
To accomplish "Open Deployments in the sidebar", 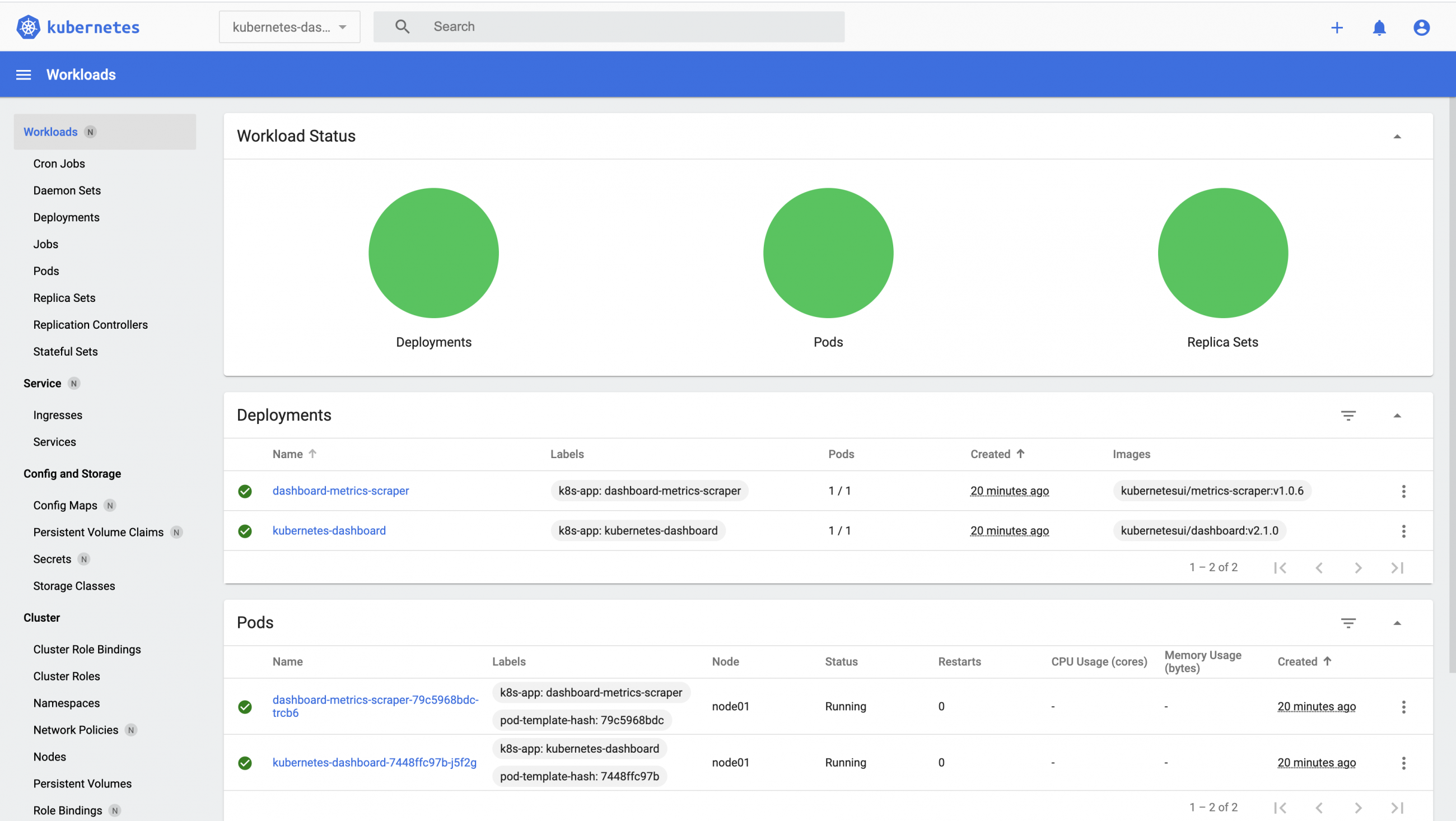I will pos(66,217).
